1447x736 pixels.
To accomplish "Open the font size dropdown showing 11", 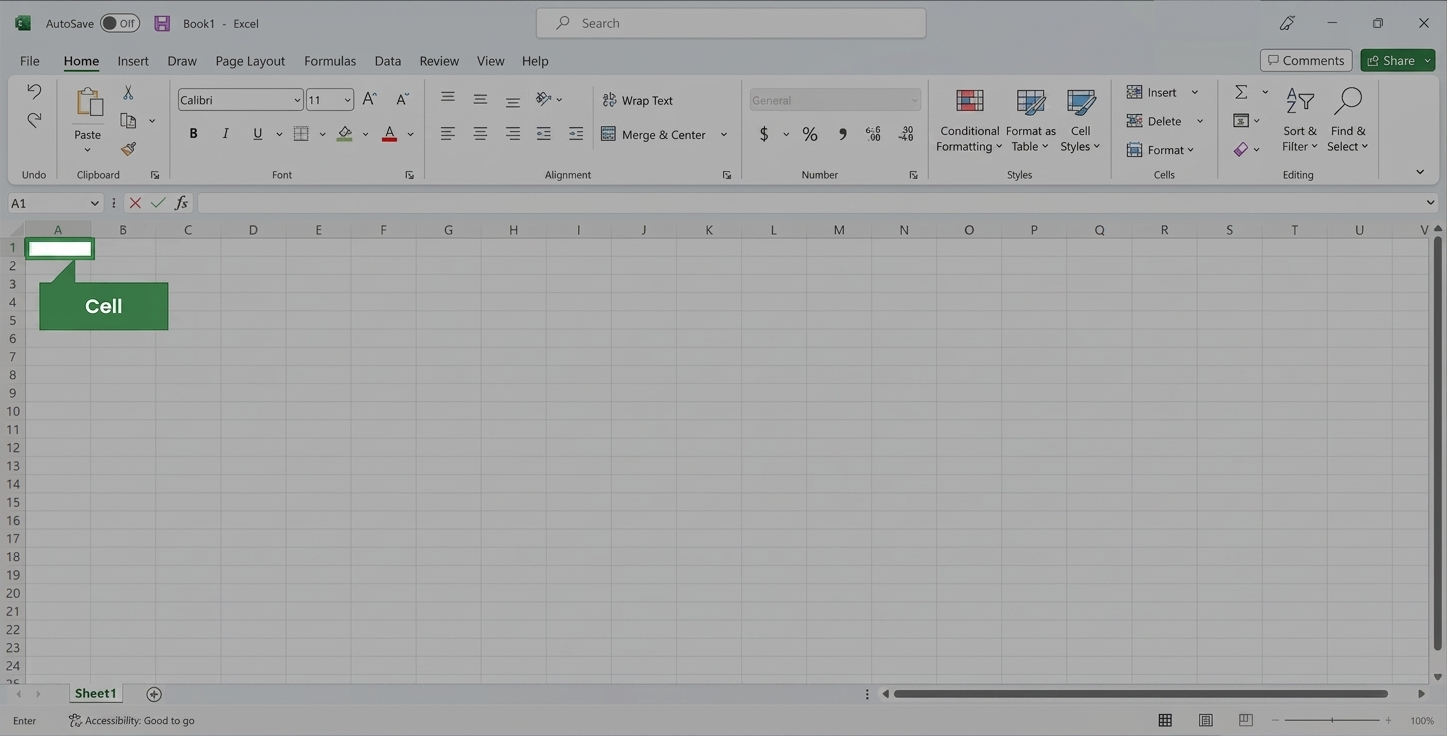I will 347,100.
